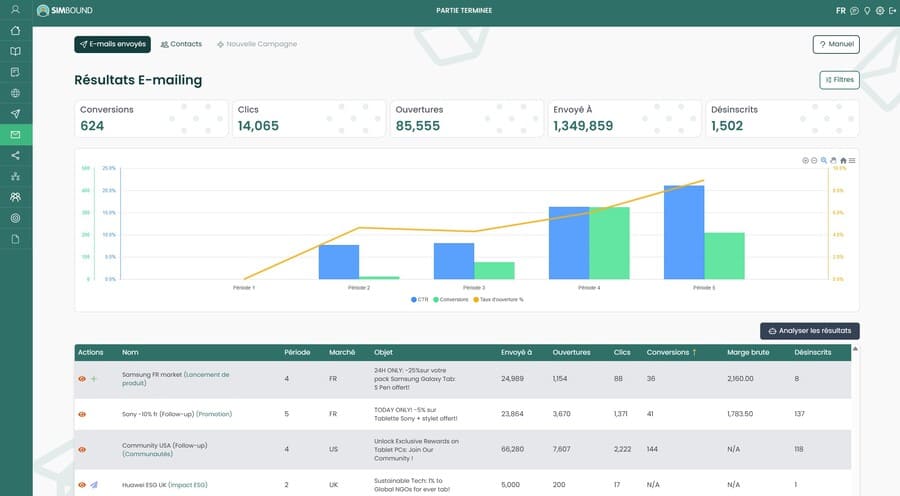Sort the table by Objet column
900x496 pixels.
tap(383, 352)
